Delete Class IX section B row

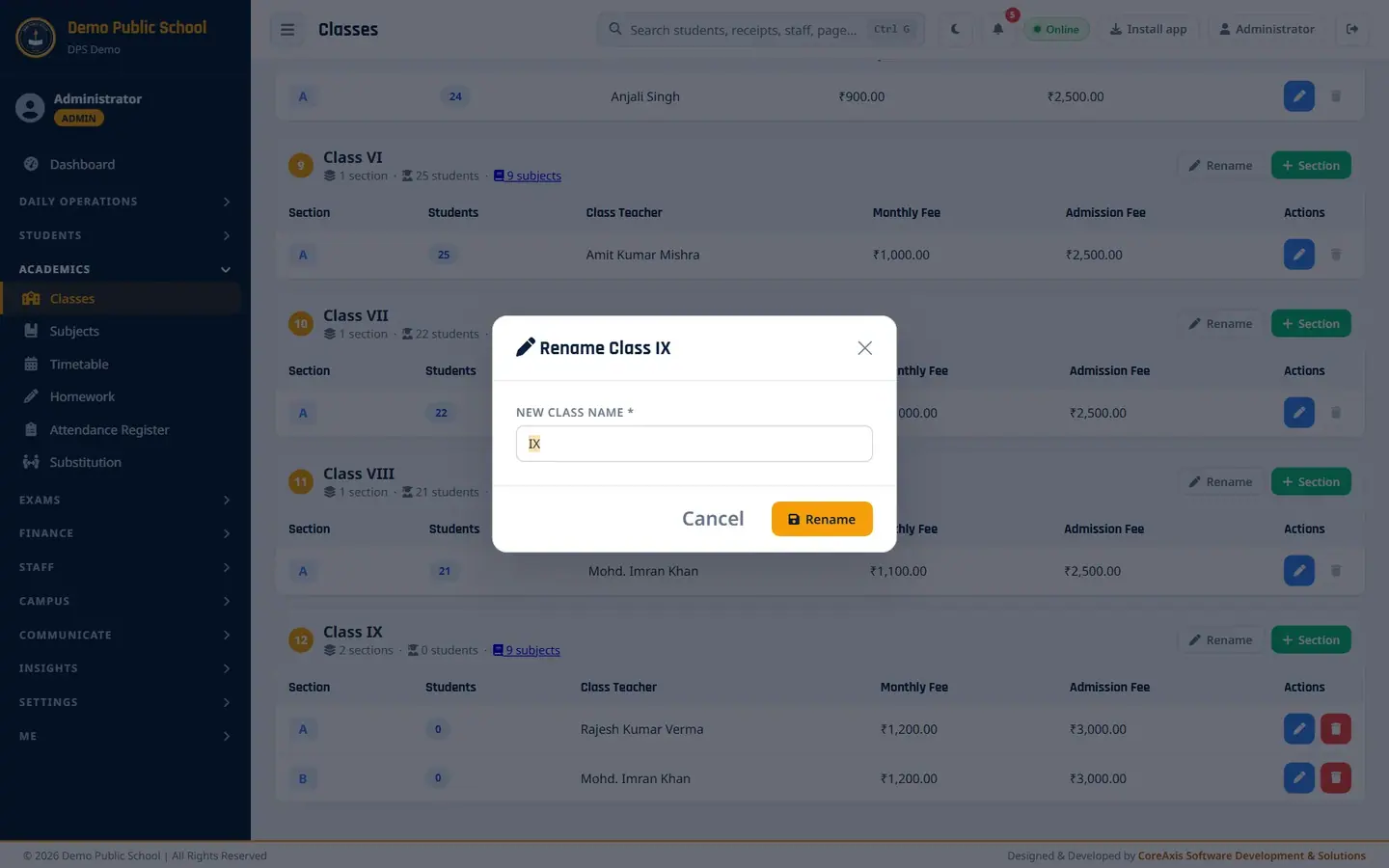click(1336, 778)
